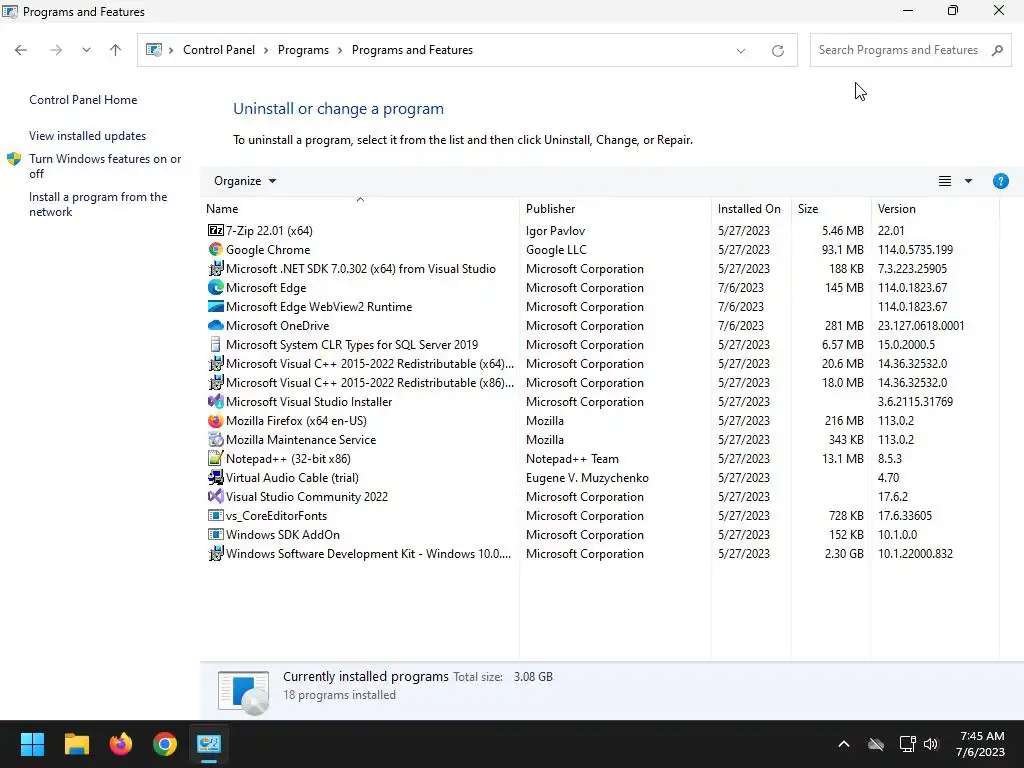Go up one level with up arrow
The height and width of the screenshot is (768, 1024).
[x=116, y=50]
